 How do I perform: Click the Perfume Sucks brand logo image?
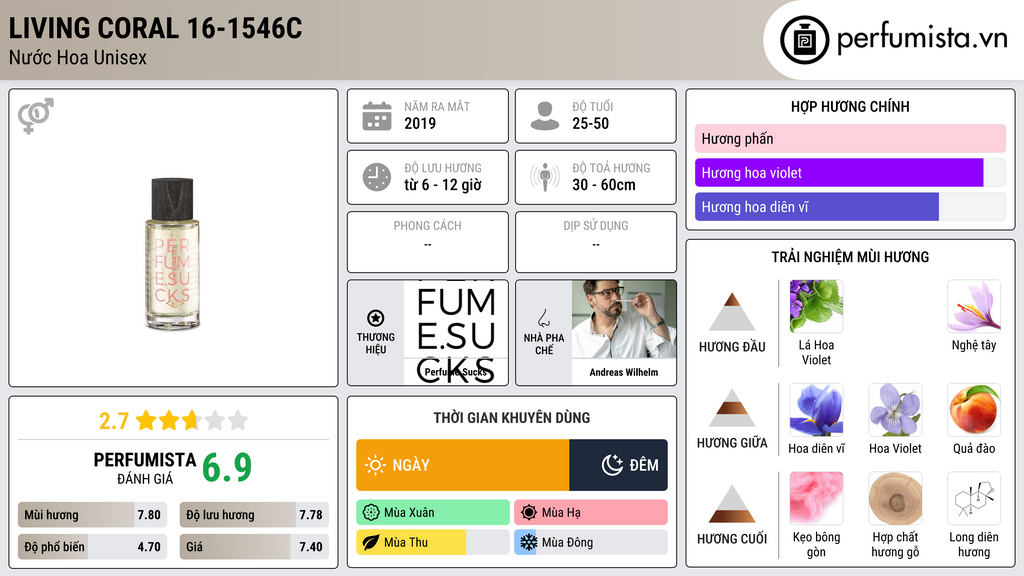pyautogui.click(x=456, y=332)
